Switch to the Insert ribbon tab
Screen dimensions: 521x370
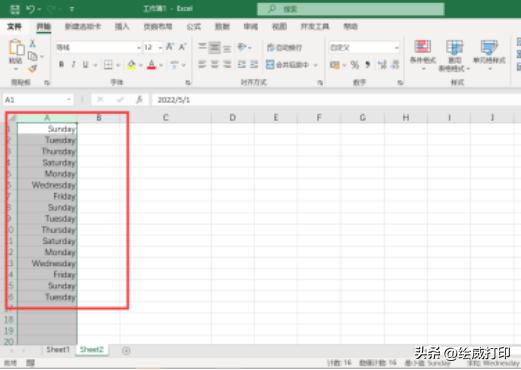pos(122,26)
